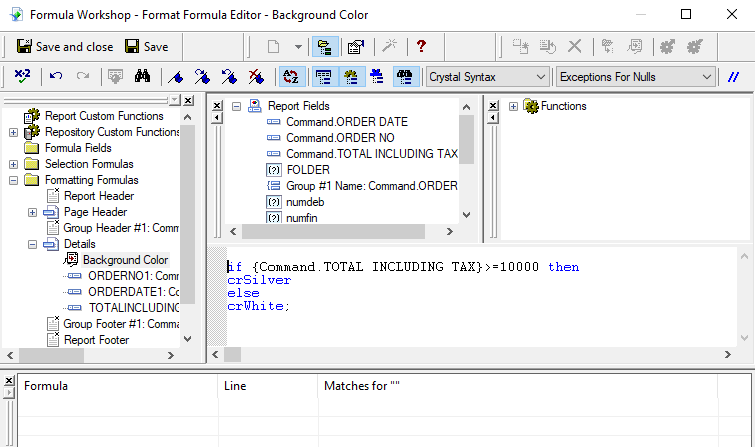The height and width of the screenshot is (447, 755).
Task: Click in the formula text editor
Action: coord(482,296)
